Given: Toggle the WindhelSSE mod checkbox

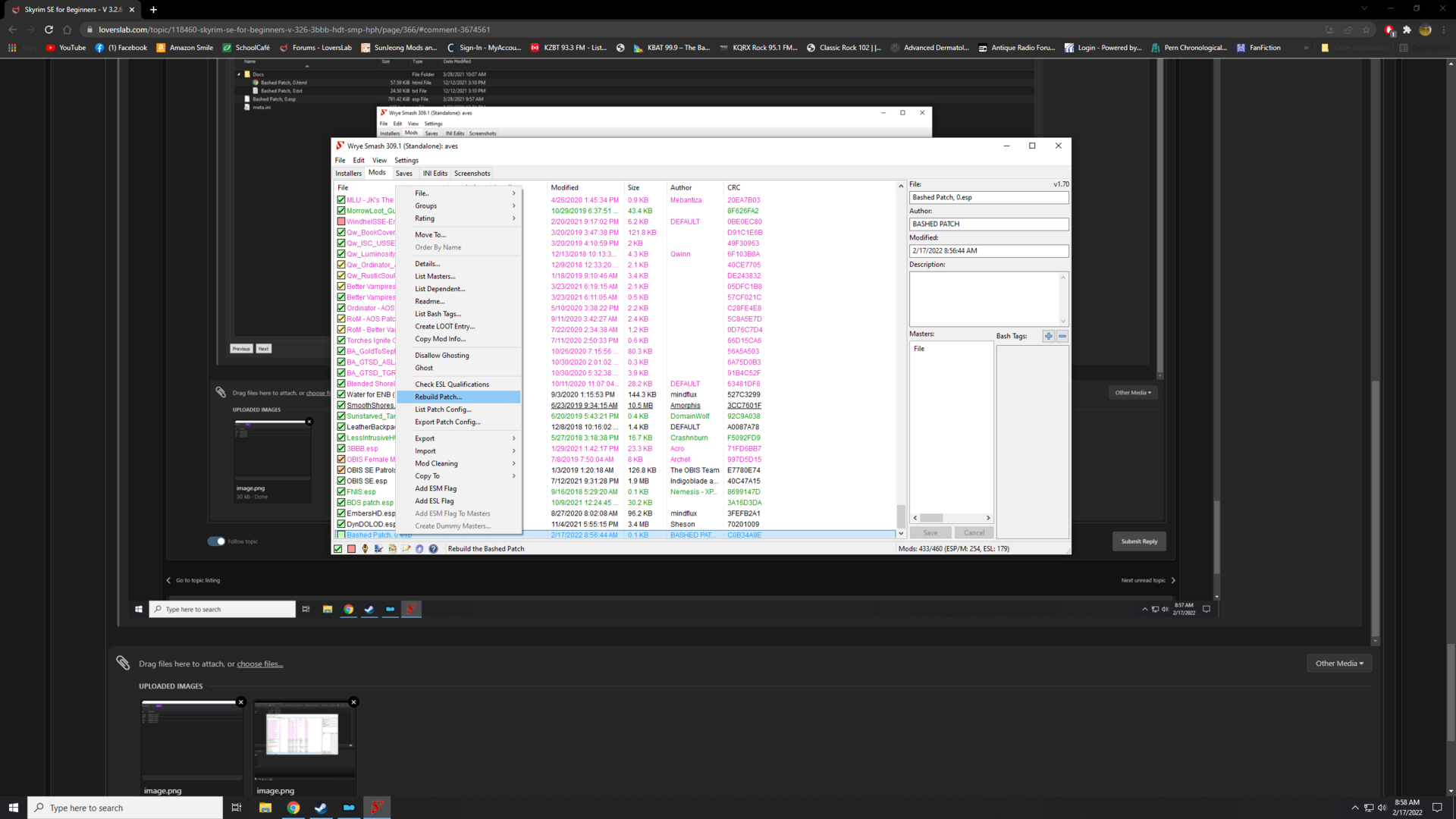Looking at the screenshot, I should click(x=341, y=221).
